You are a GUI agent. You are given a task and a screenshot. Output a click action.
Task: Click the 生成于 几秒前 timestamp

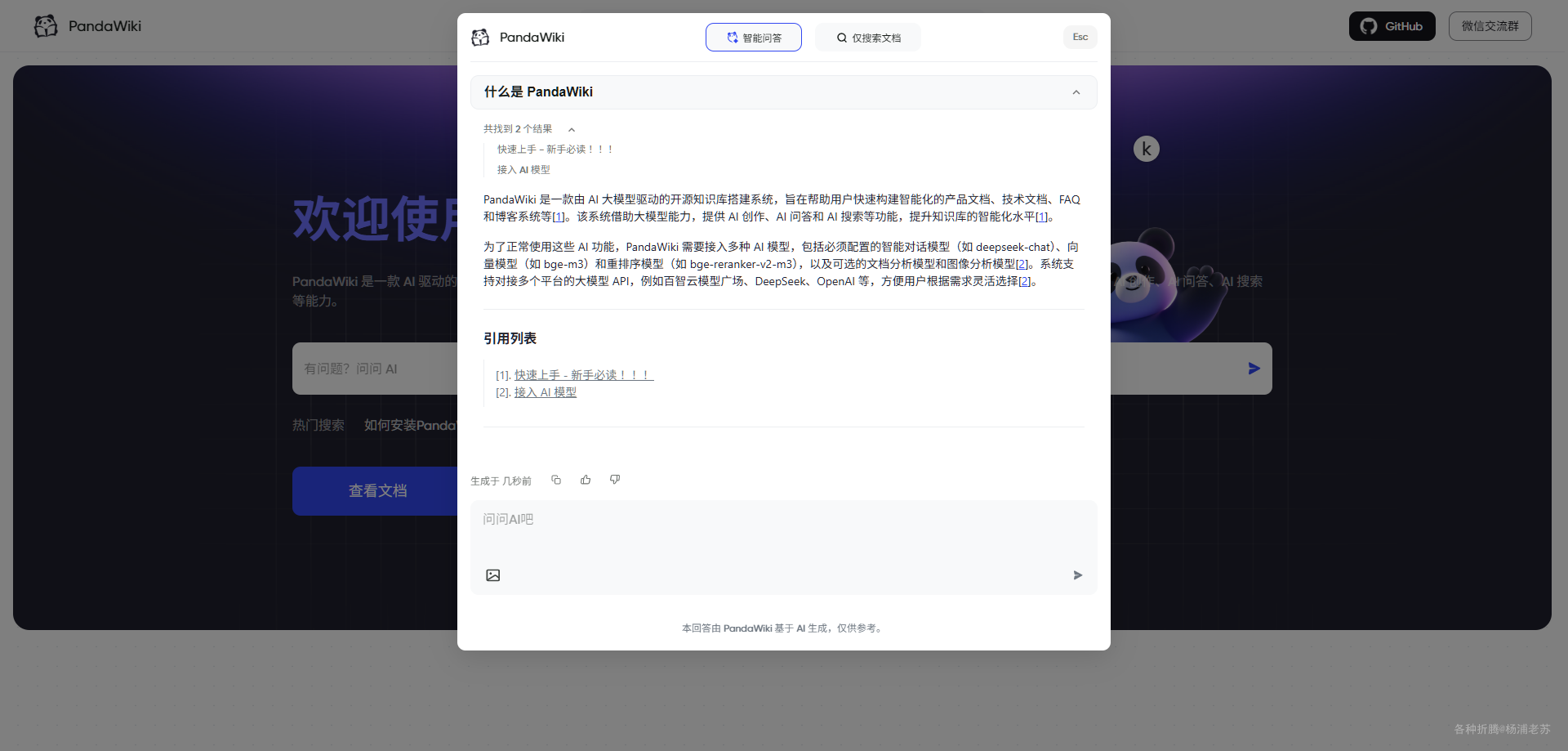(501, 481)
